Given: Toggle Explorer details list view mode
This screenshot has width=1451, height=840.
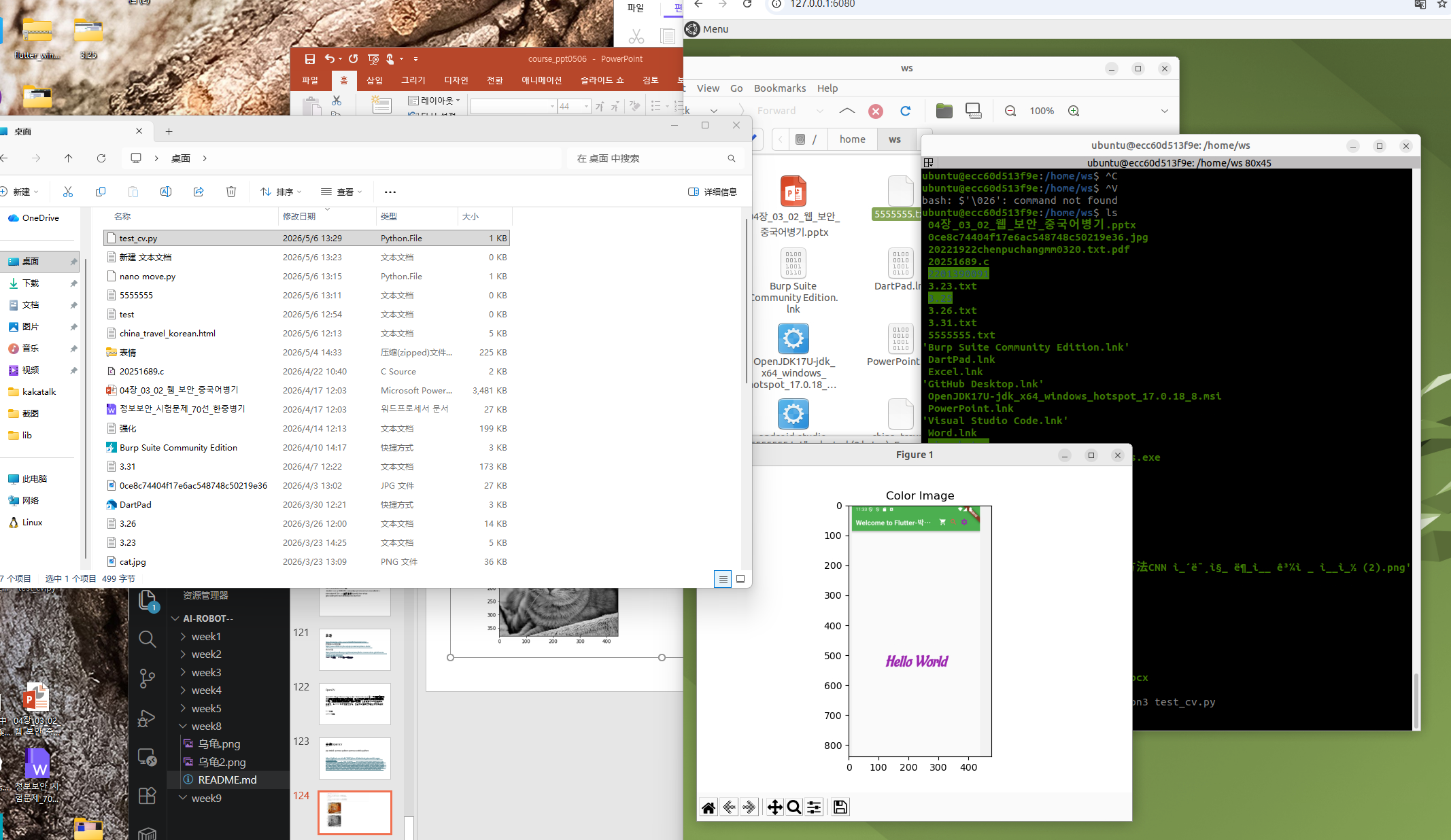Looking at the screenshot, I should (723, 579).
